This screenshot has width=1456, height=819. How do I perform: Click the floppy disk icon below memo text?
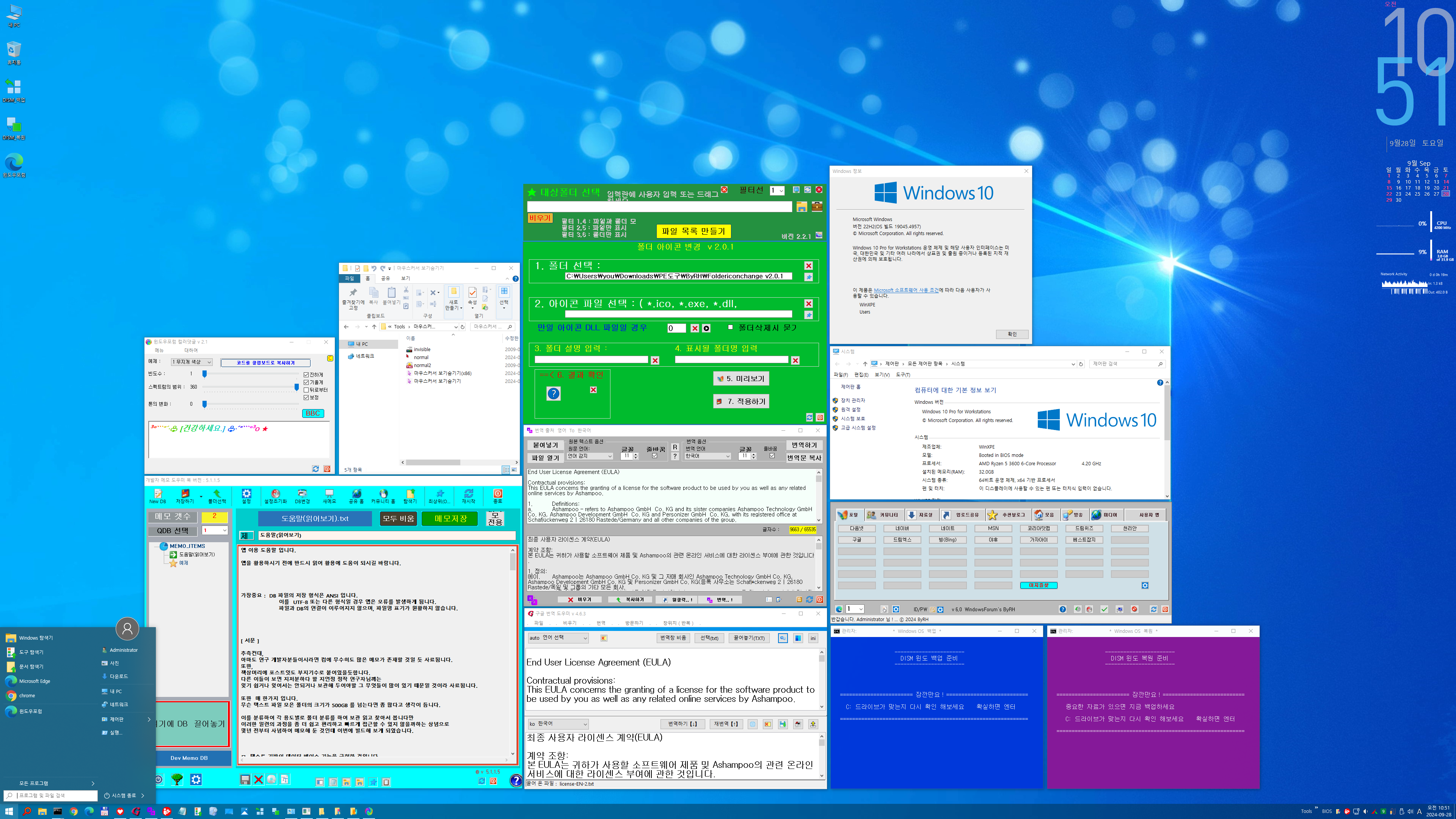(x=245, y=780)
